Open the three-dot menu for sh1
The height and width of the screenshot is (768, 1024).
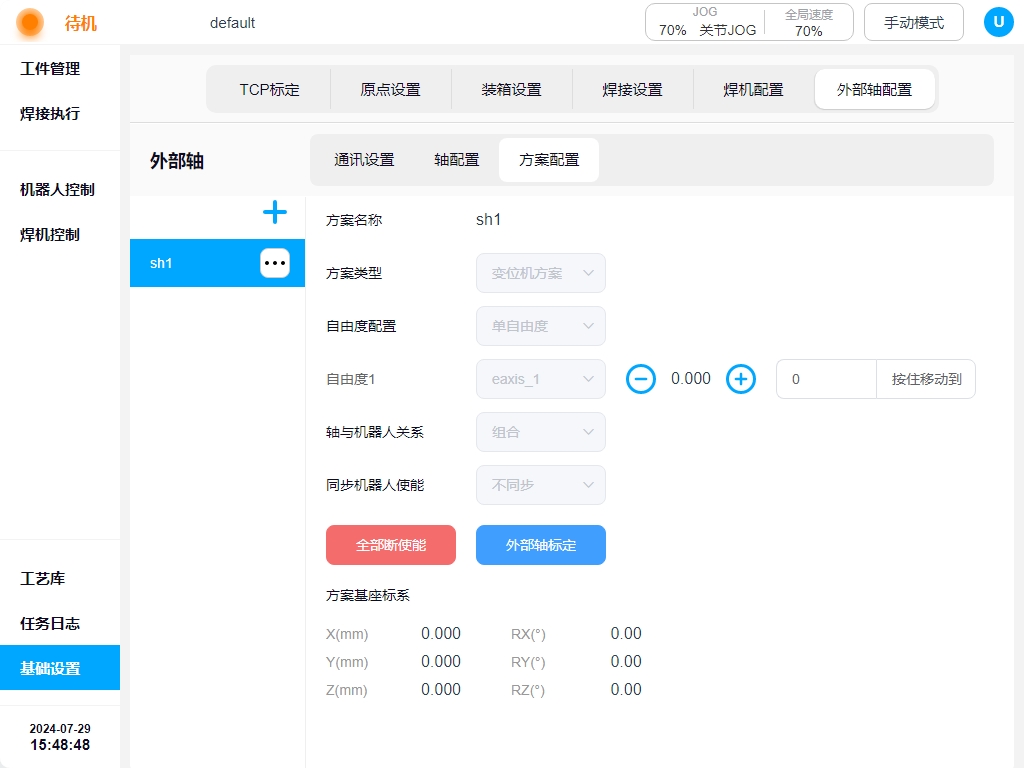(275, 263)
